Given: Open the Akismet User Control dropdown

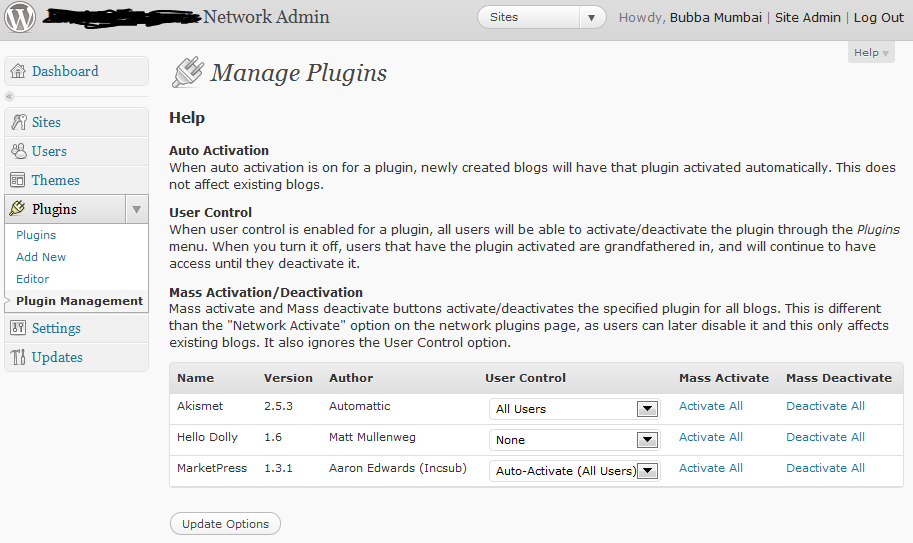Looking at the screenshot, I should [574, 409].
